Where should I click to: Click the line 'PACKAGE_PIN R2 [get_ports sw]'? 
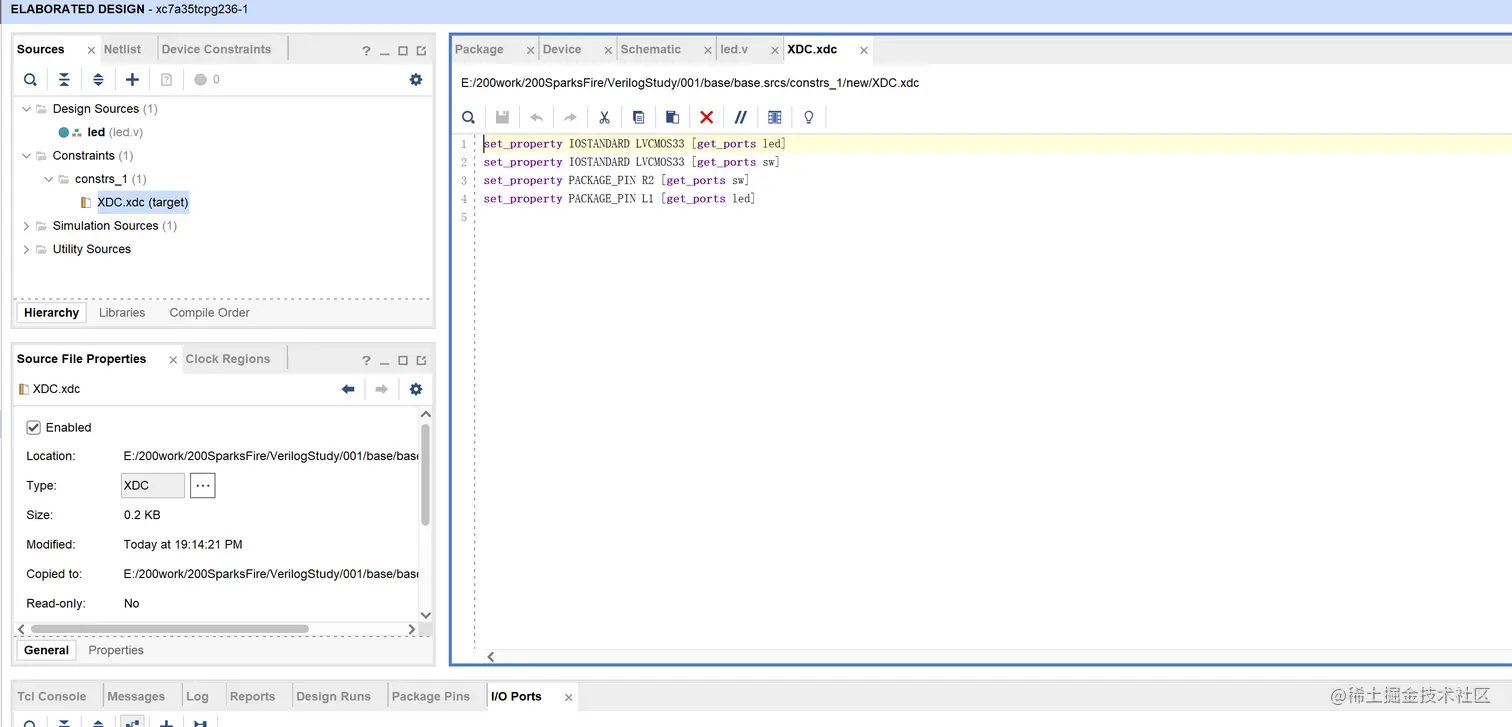click(616, 181)
